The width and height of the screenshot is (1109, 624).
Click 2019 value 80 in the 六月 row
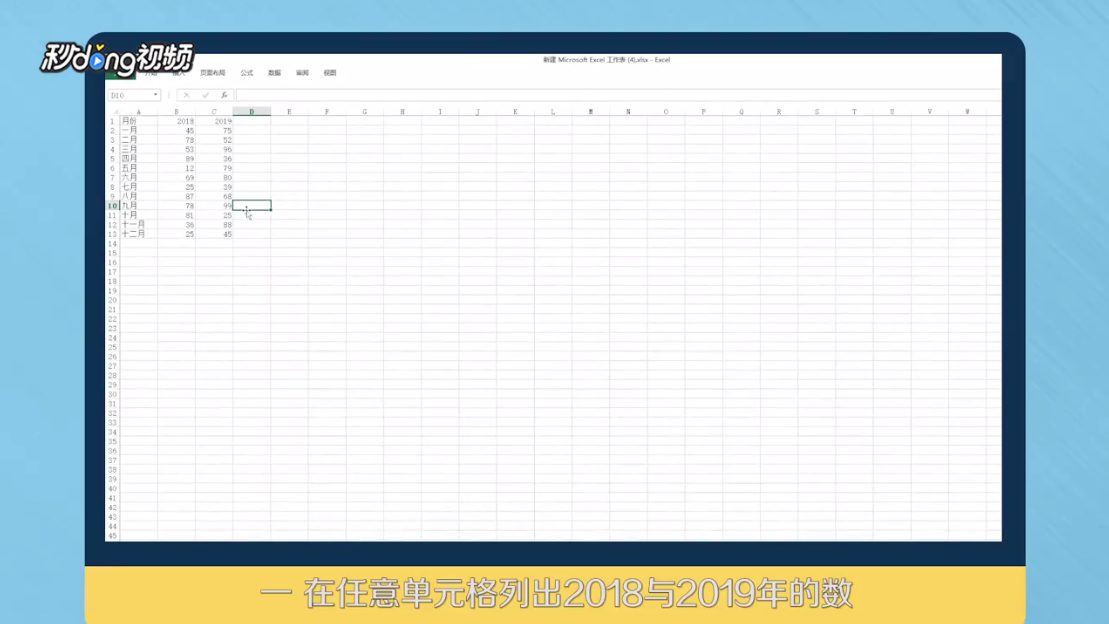[x=214, y=178]
